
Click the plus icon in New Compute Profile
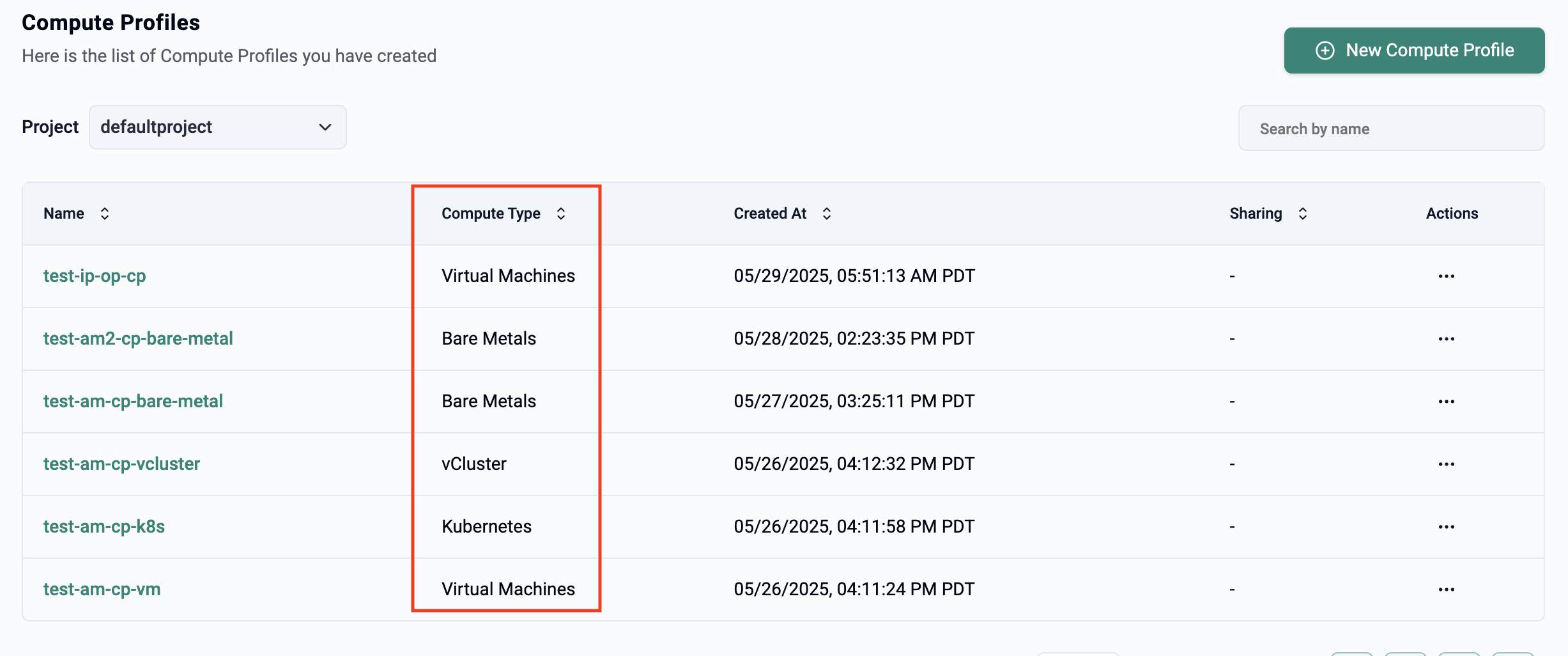point(1325,51)
